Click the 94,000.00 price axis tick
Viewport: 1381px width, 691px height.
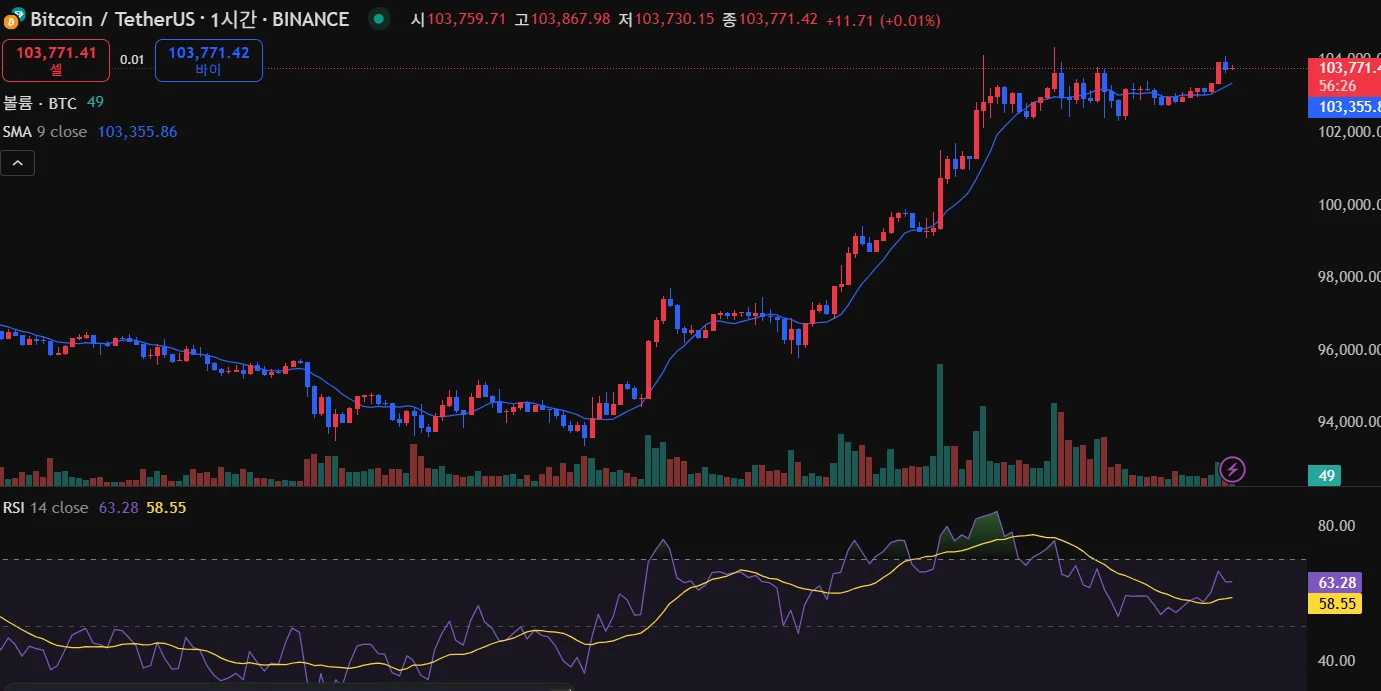1349,422
